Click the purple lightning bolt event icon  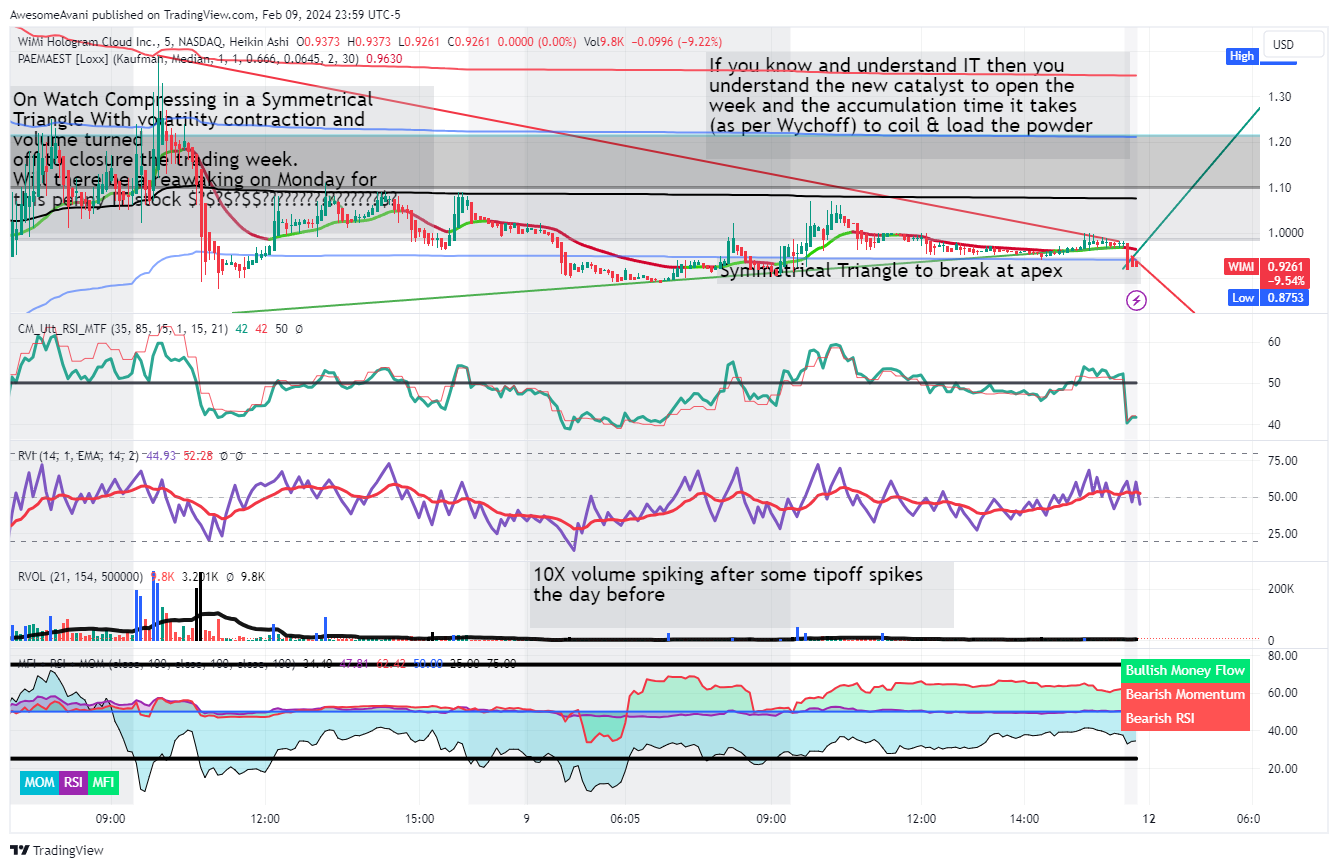point(1136,299)
